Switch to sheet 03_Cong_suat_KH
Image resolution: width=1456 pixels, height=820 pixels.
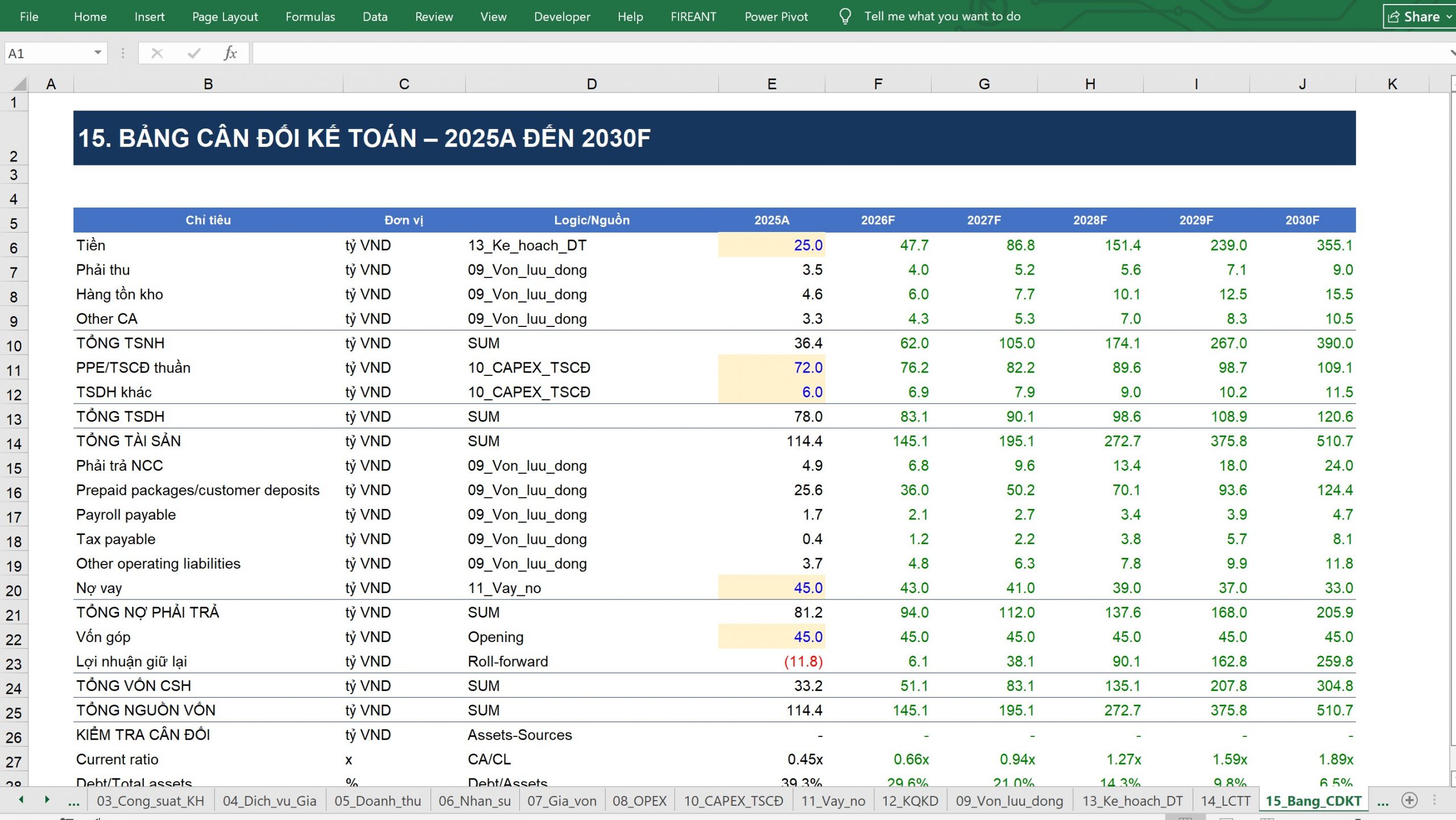pyautogui.click(x=150, y=801)
